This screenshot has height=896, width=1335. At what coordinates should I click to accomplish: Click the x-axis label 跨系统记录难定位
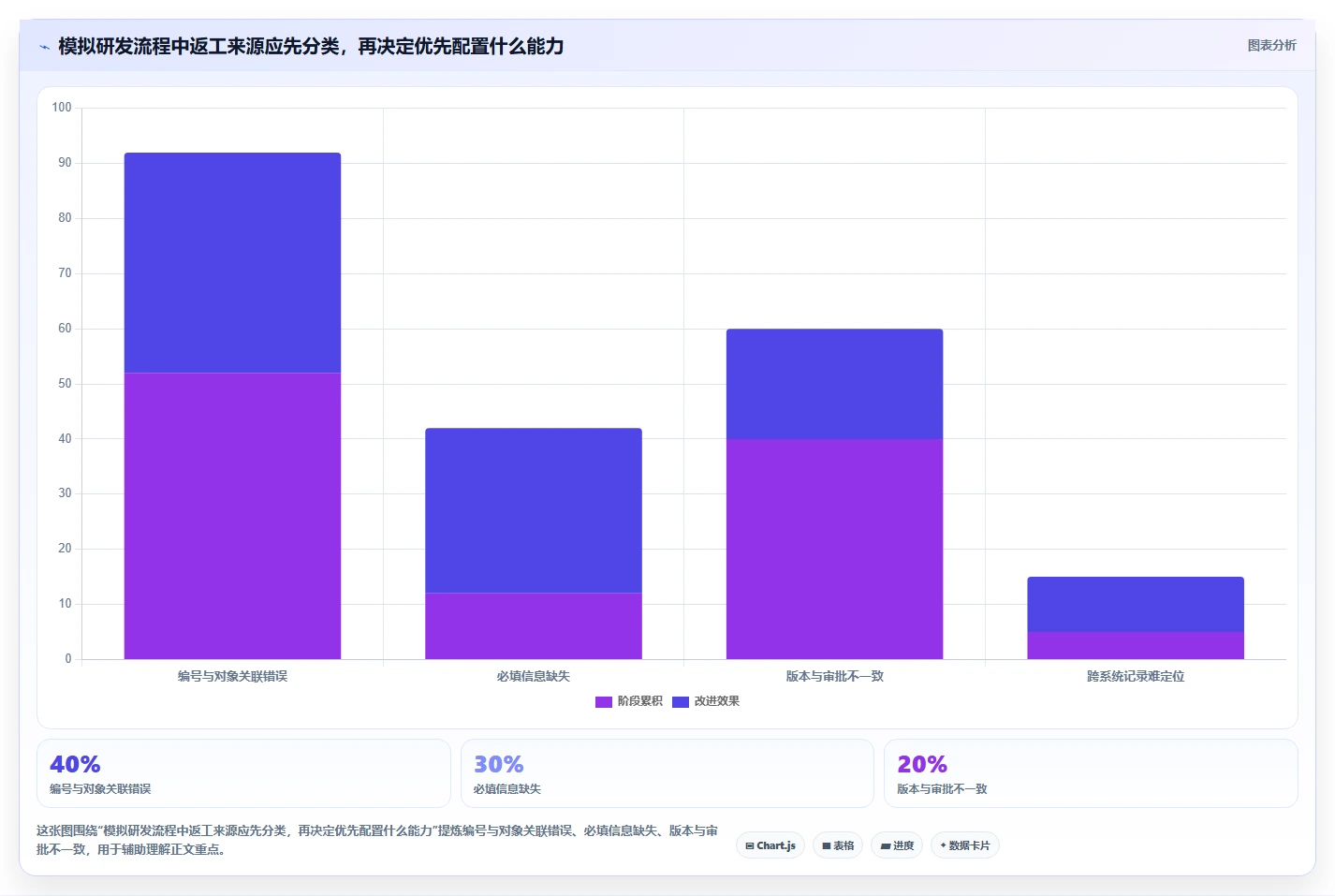click(1136, 676)
